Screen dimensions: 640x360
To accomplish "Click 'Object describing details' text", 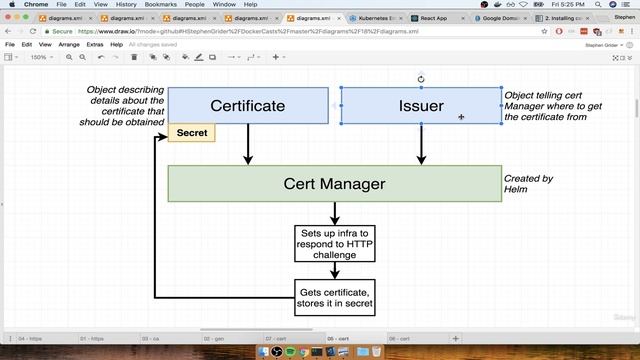I will coord(122,106).
